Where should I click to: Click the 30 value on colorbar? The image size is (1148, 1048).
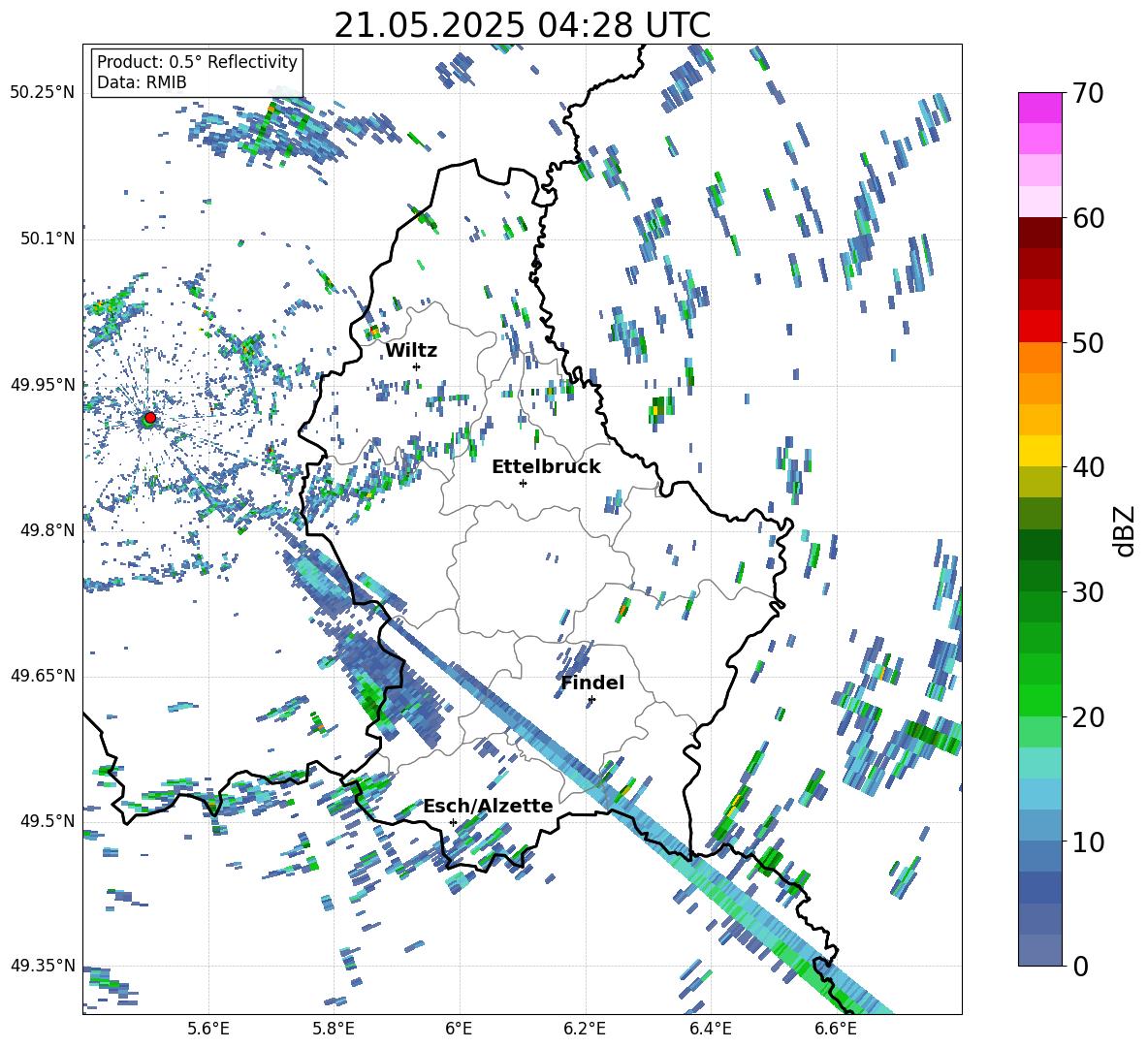pyautogui.click(x=1088, y=592)
